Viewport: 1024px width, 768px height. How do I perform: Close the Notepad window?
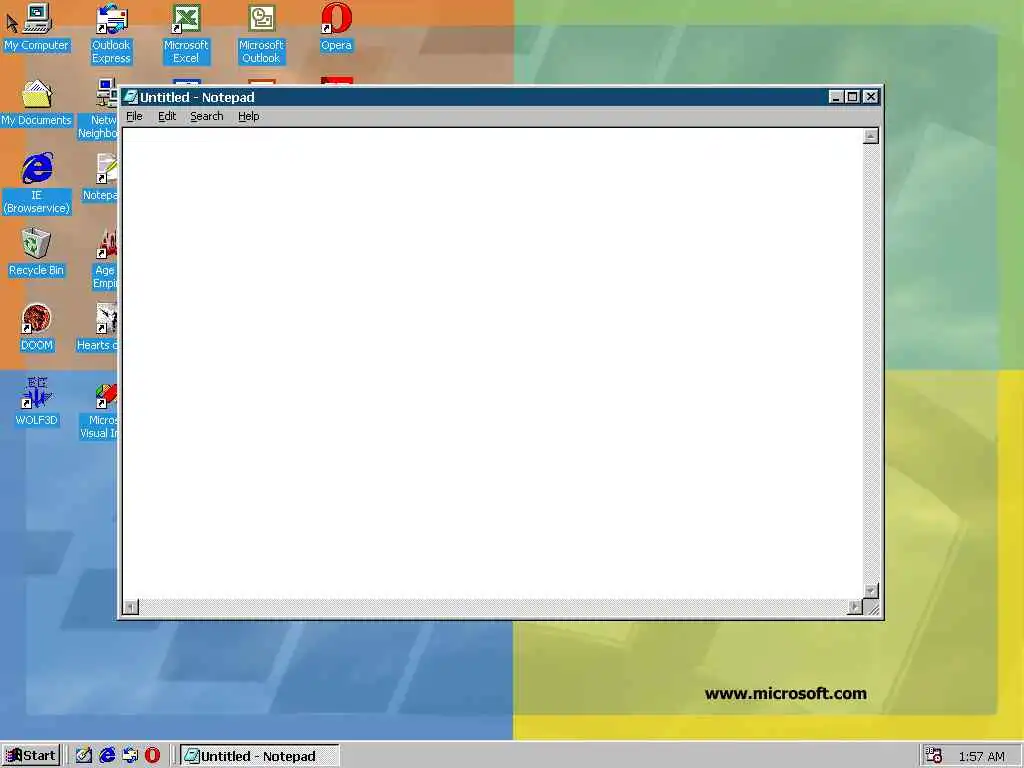[x=871, y=97]
